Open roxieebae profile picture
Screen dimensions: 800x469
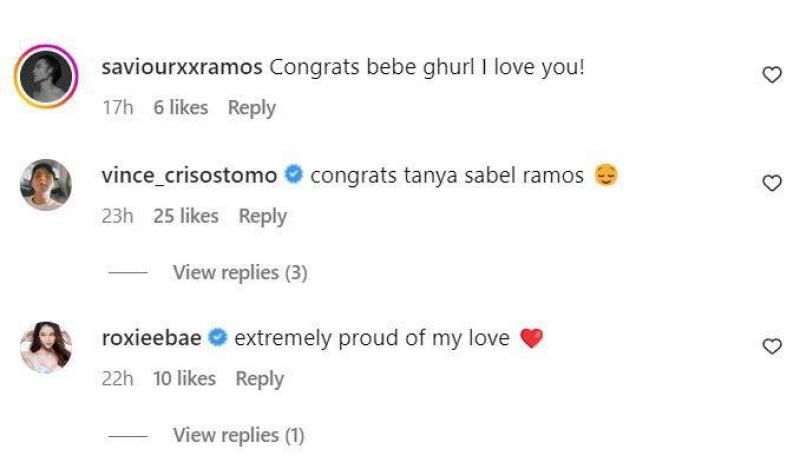click(x=46, y=347)
